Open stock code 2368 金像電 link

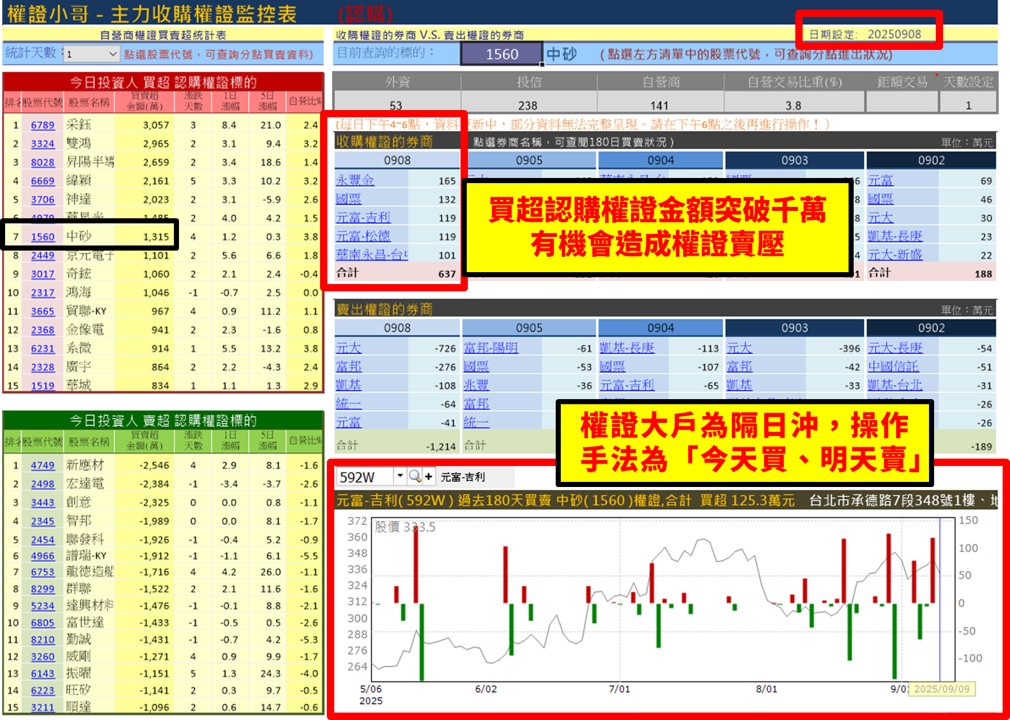pyautogui.click(x=43, y=330)
